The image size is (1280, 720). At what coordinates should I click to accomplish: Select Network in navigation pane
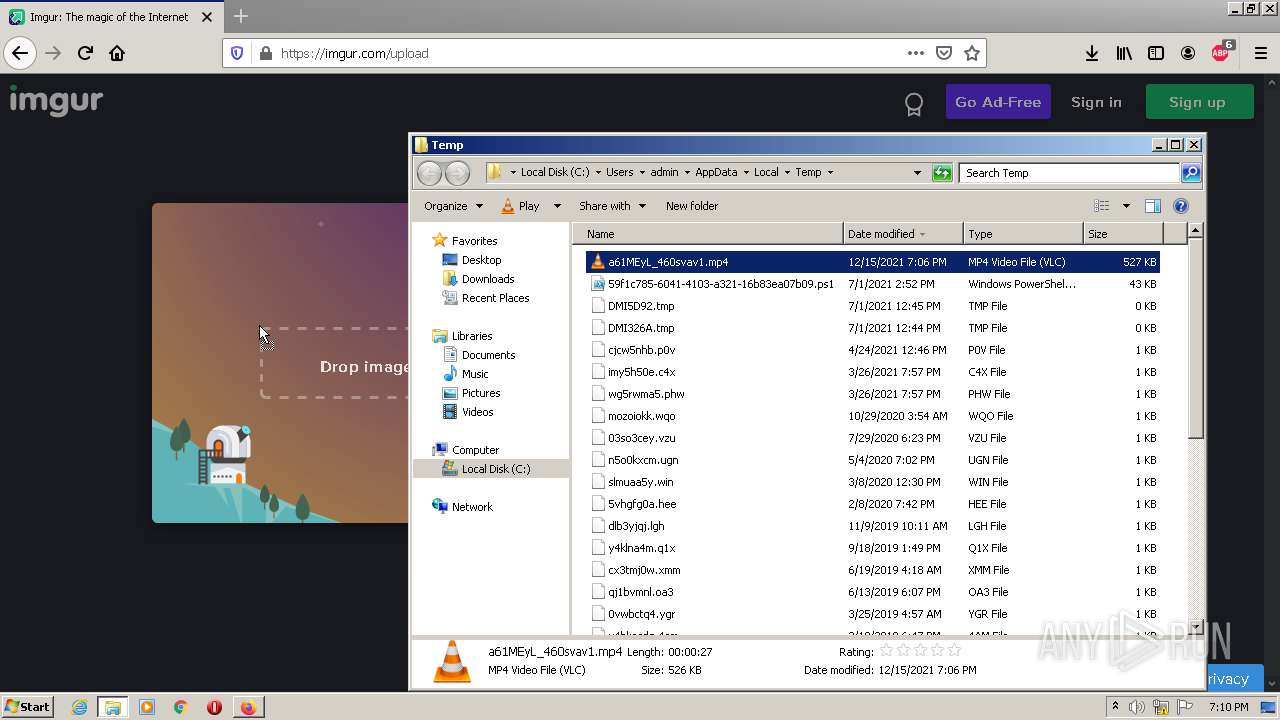471,507
